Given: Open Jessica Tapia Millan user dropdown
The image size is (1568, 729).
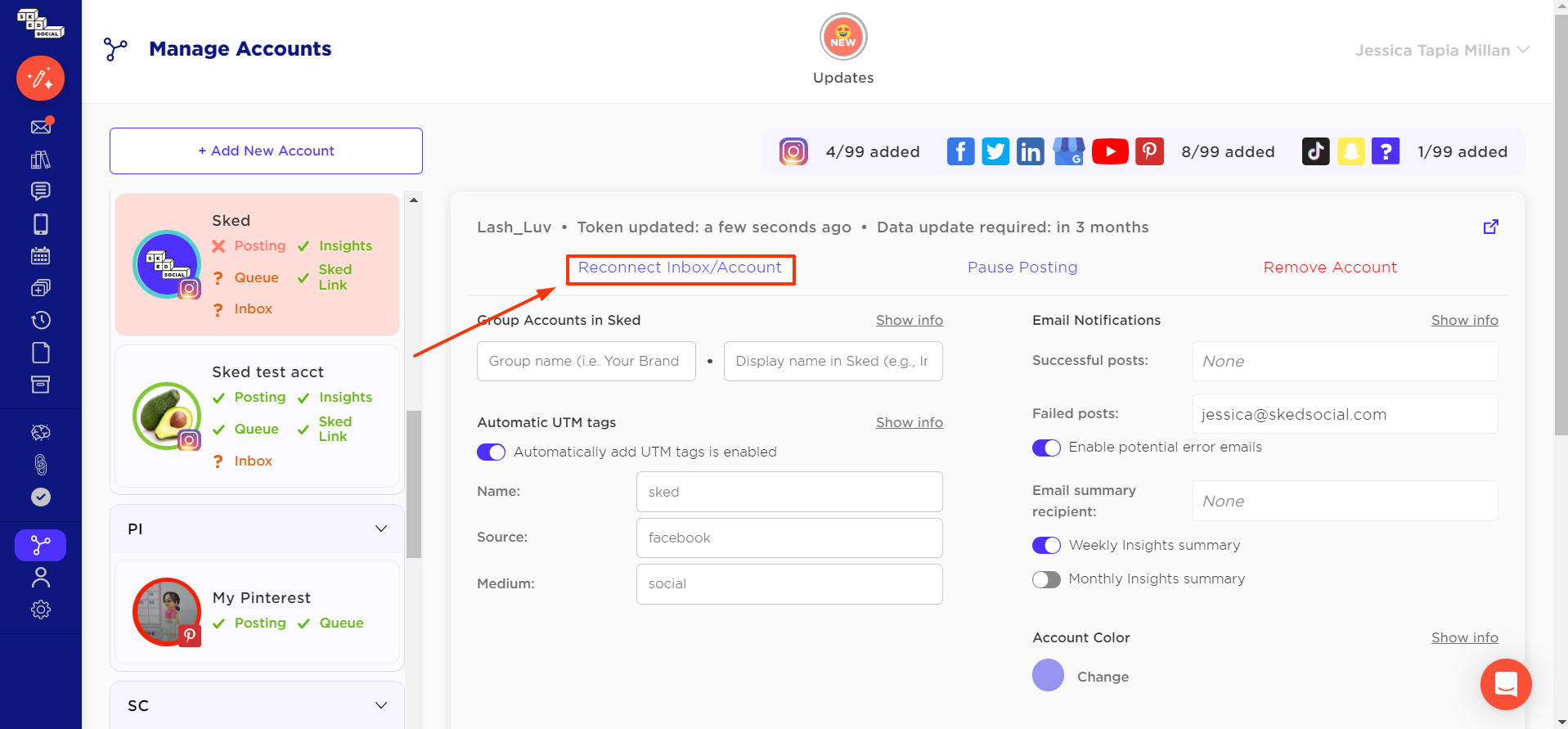Looking at the screenshot, I should pyautogui.click(x=1442, y=50).
